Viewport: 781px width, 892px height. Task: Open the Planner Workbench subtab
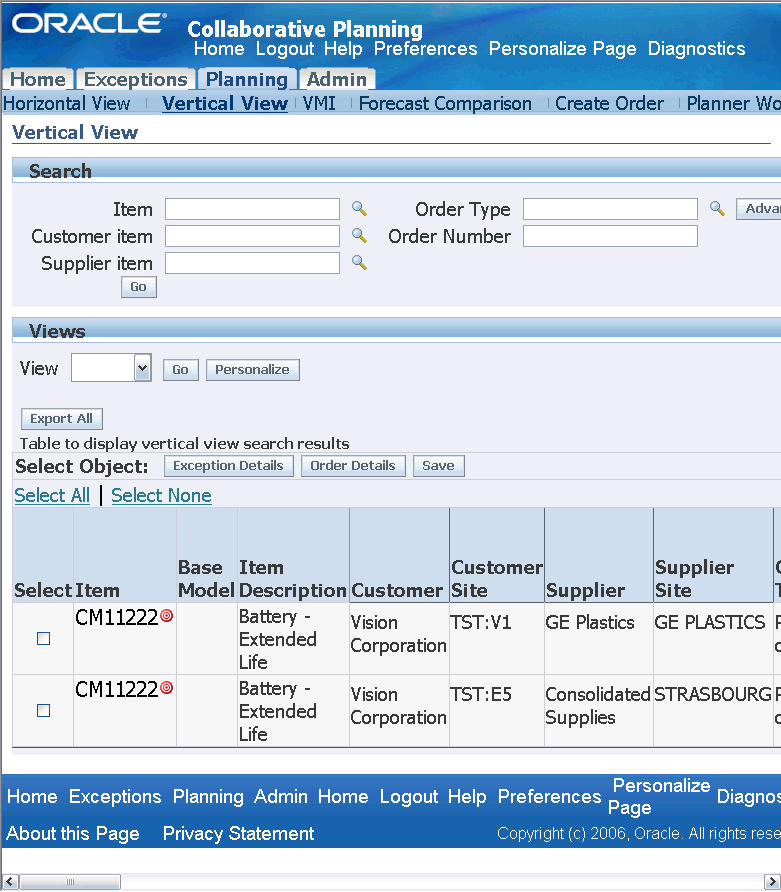click(x=733, y=104)
